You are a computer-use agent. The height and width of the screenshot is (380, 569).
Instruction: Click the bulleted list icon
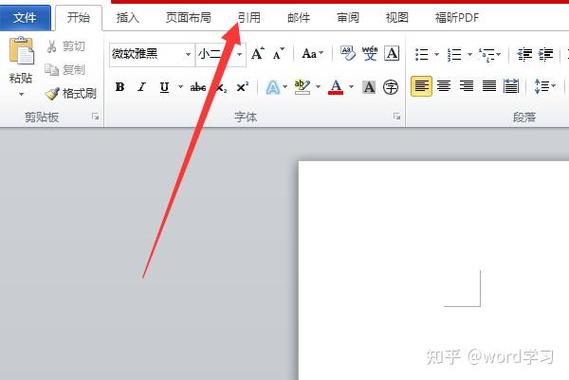tap(422, 54)
